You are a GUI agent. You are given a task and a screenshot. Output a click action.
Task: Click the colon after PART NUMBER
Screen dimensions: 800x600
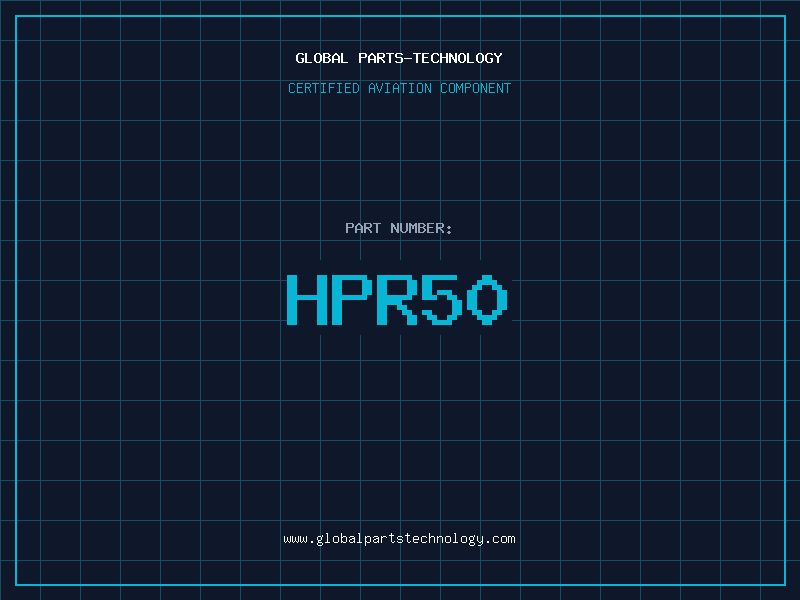(449, 229)
